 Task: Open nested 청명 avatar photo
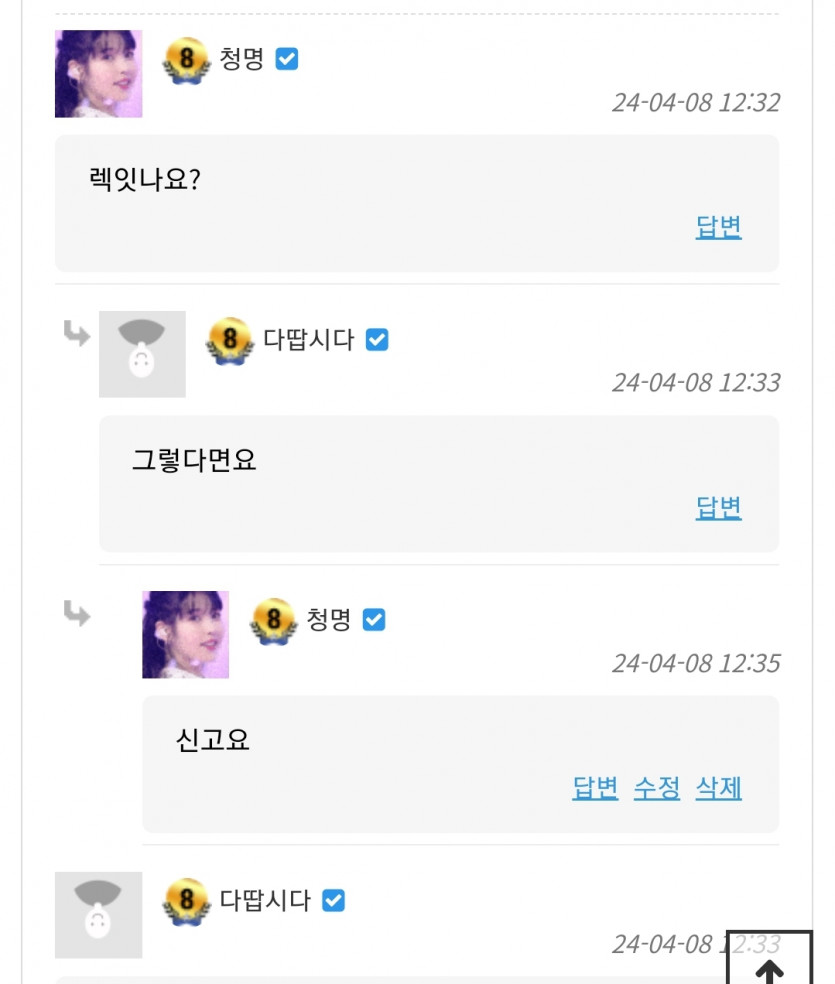(185, 634)
